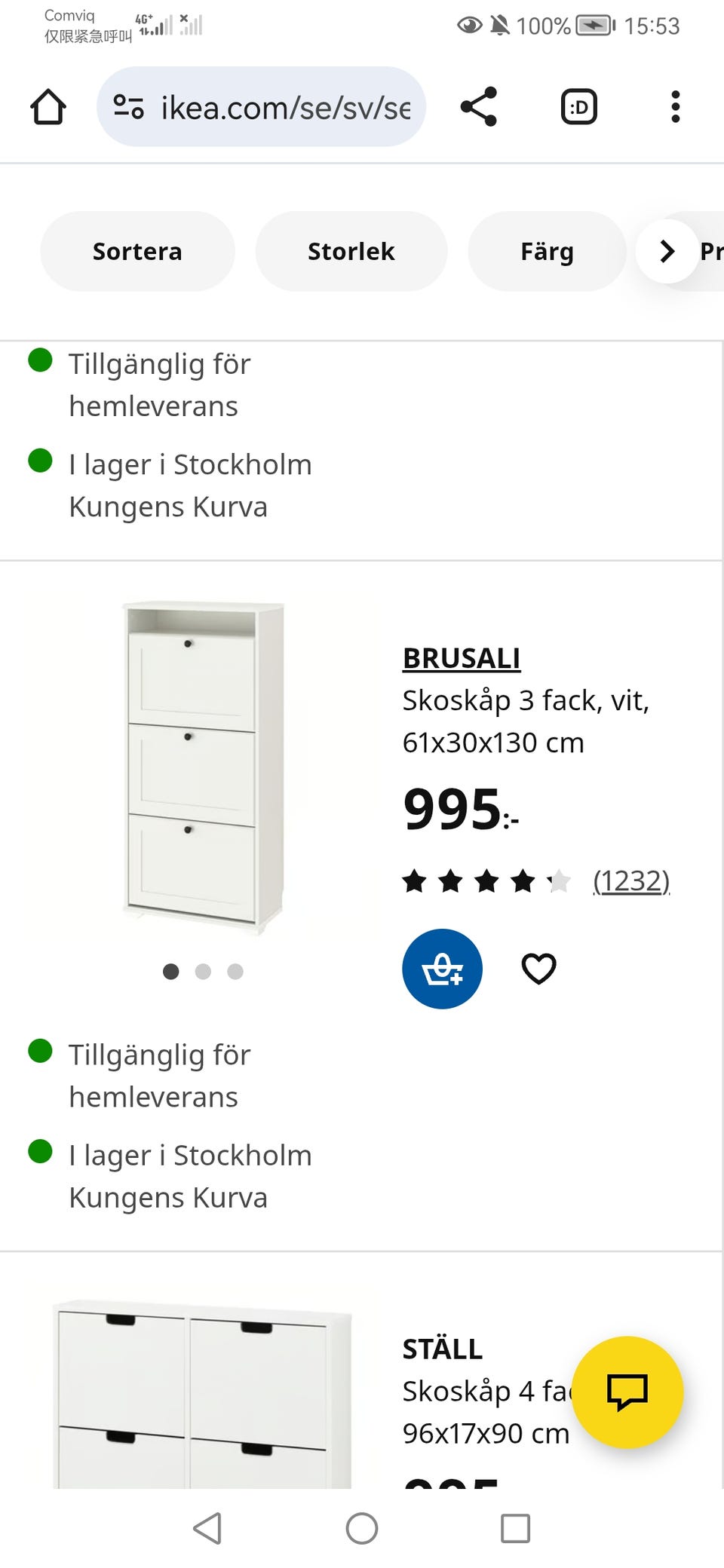The image size is (724, 1568).
Task: Add BRUSALI shoe cabinet to shopping bag
Action: [443, 969]
